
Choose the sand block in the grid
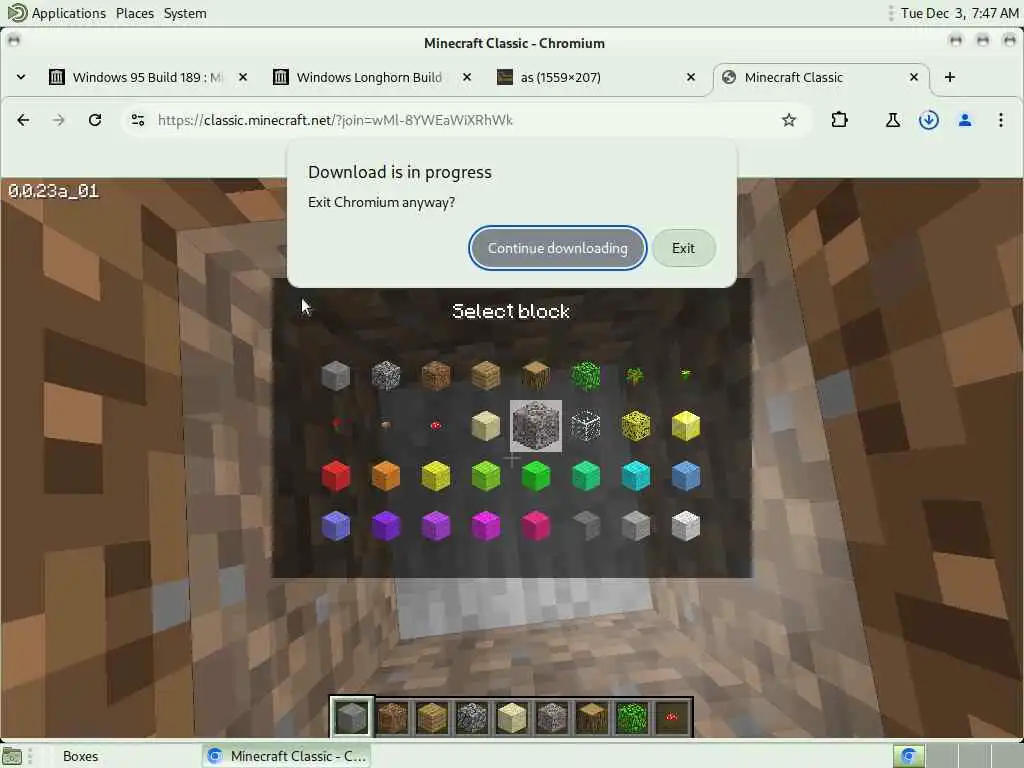point(485,426)
